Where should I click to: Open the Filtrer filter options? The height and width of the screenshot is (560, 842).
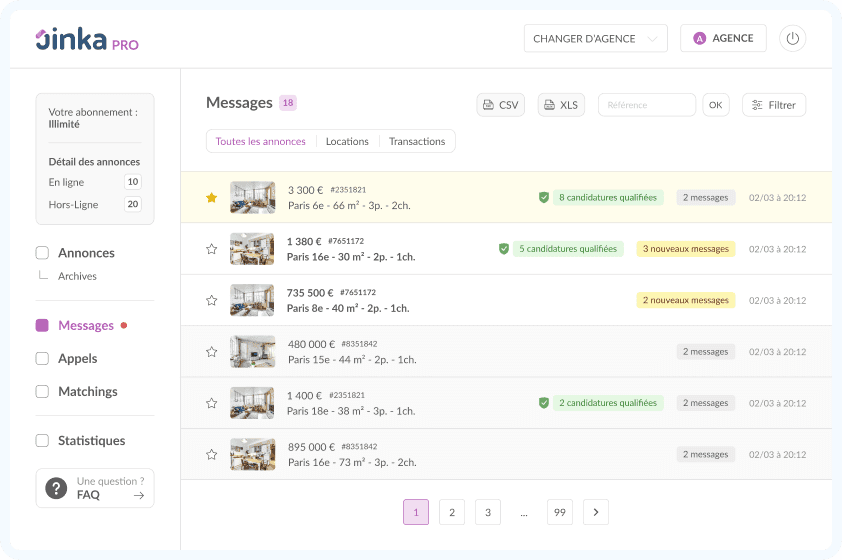773,105
